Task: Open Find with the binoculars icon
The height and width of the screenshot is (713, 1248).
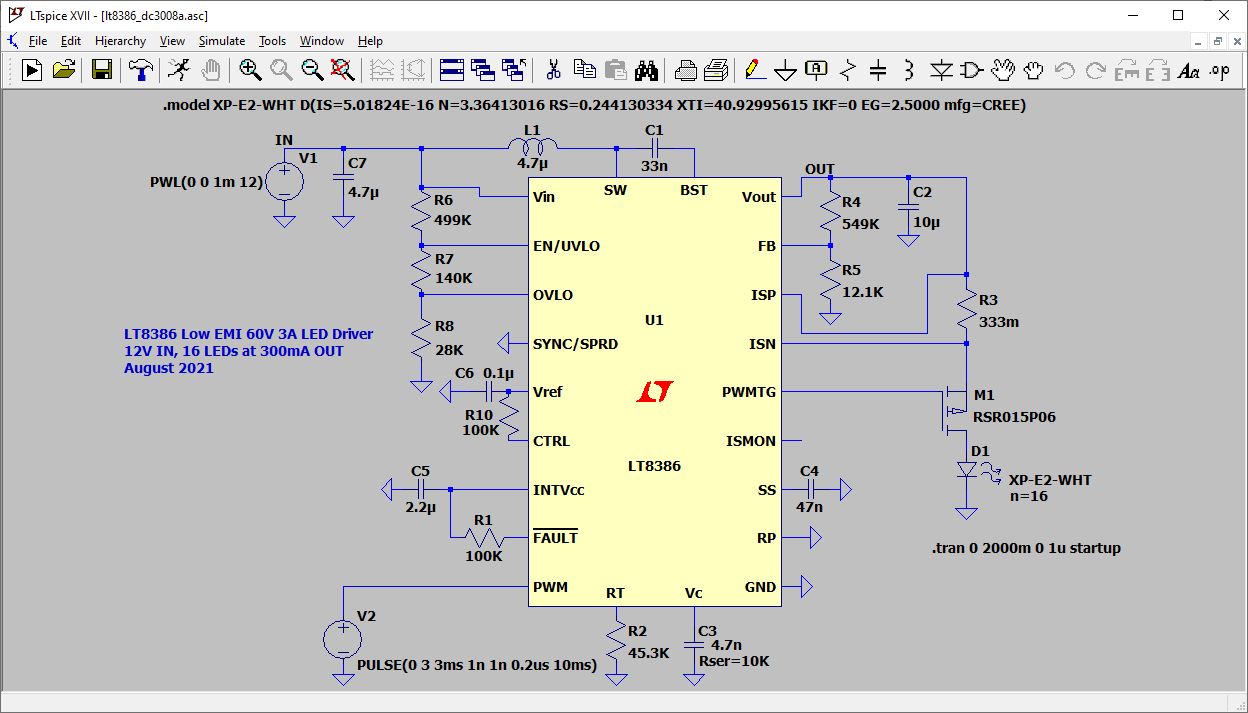Action: 646,69
